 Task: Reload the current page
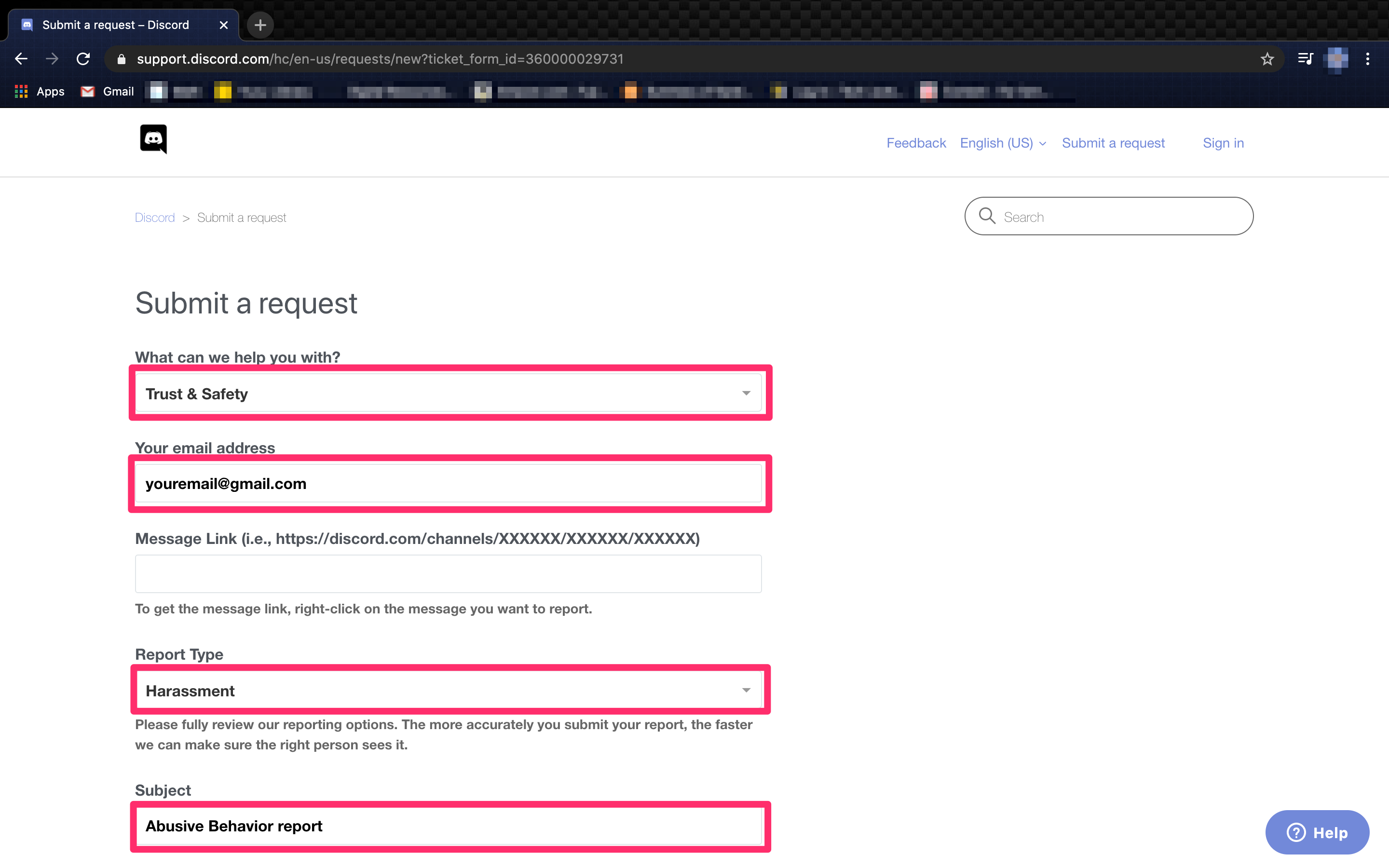(x=82, y=58)
